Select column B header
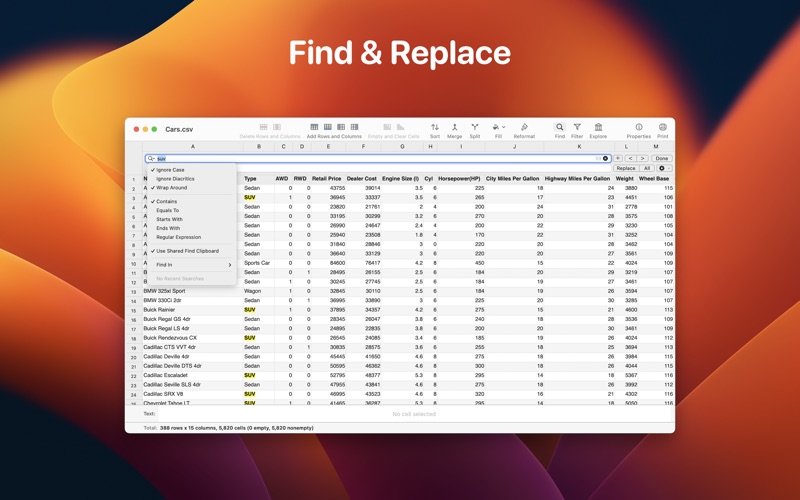Screen dimensions: 800x500 [x=259, y=146]
